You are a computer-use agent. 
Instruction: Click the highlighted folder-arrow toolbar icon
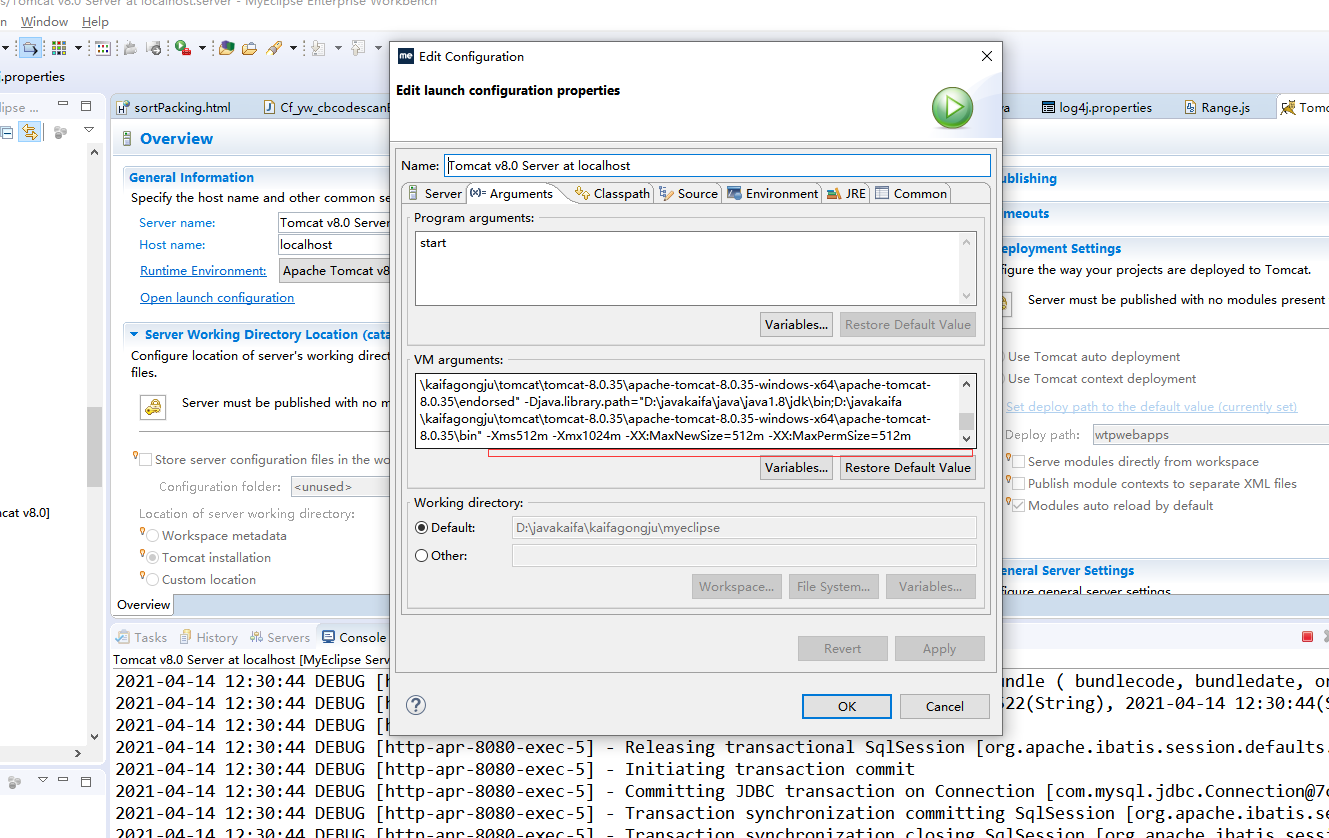tap(30, 48)
